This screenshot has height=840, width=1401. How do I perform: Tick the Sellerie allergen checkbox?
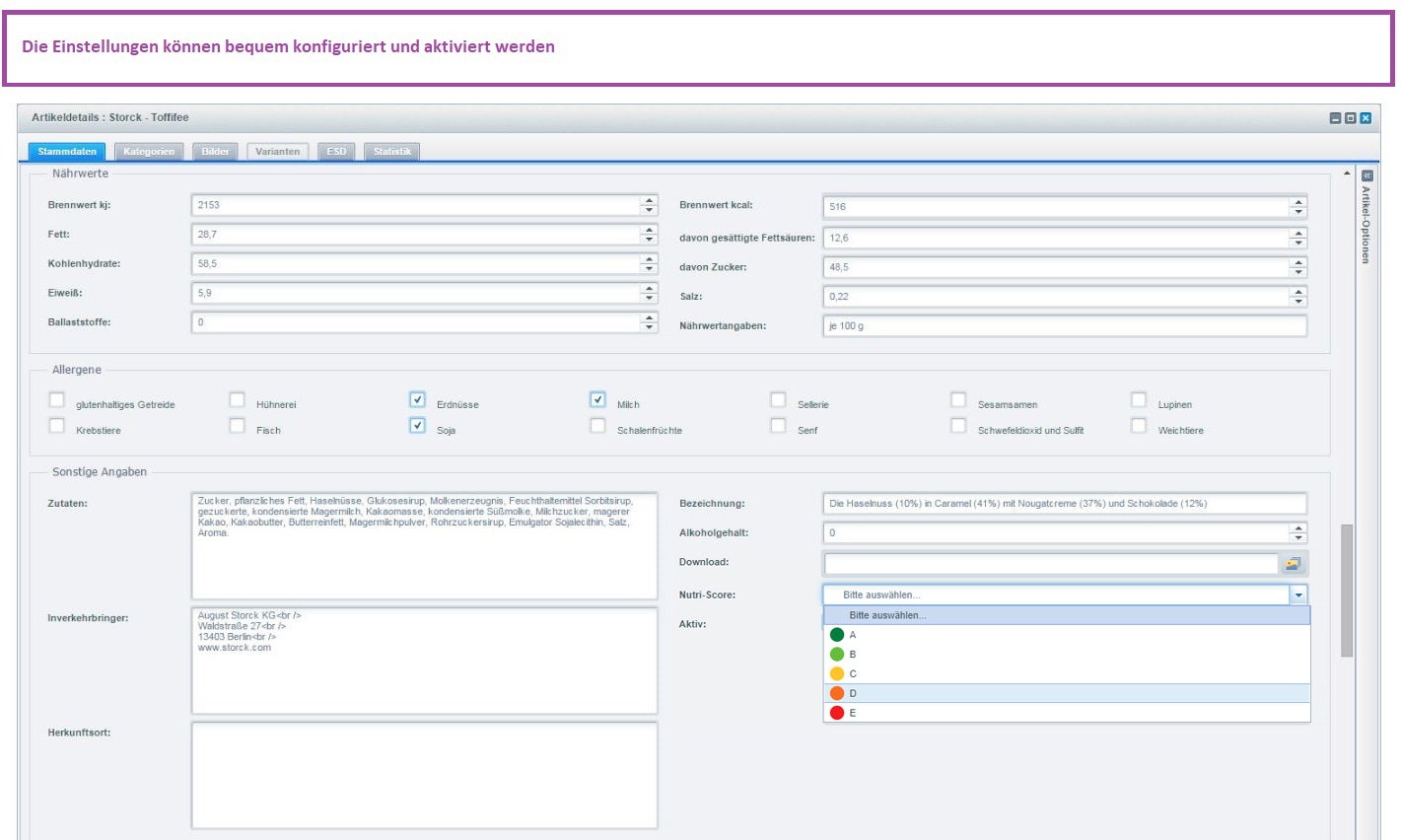tap(779, 400)
